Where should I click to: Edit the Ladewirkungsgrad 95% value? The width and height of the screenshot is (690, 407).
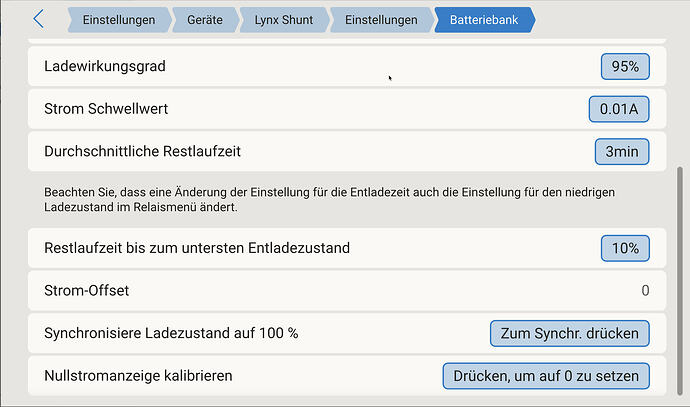[625, 66]
